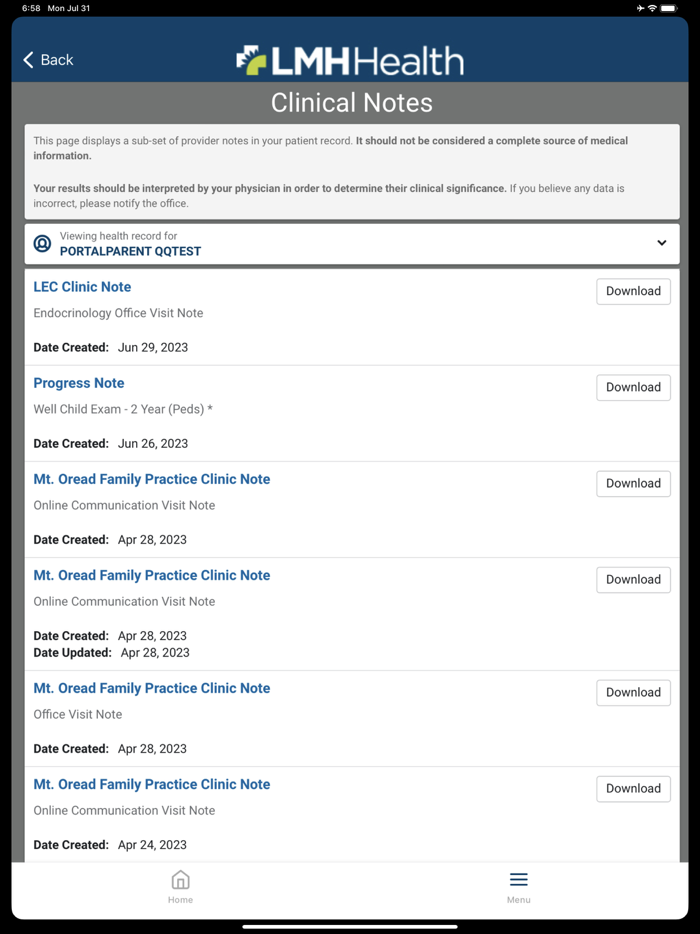Open the Progress Note for Well Child Exam
700x934 pixels.
(x=78, y=383)
